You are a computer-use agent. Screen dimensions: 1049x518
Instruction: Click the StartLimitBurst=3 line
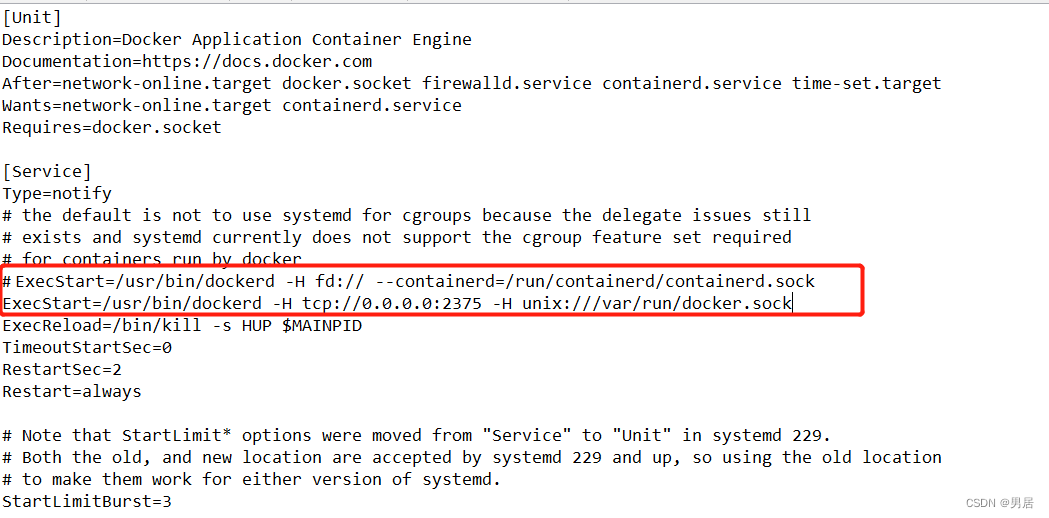(87, 501)
